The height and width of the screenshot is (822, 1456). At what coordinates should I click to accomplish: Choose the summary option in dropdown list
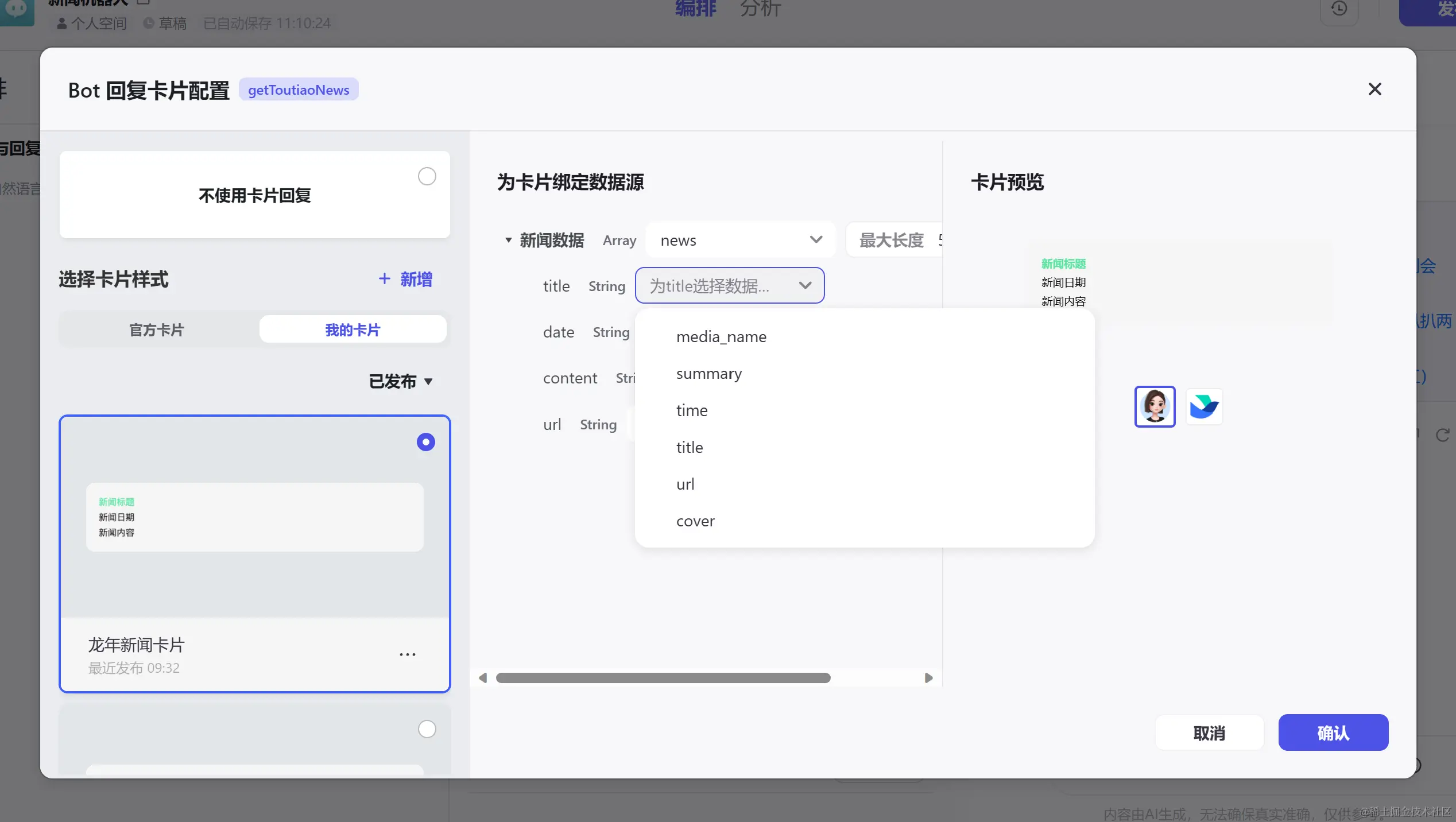coord(709,374)
